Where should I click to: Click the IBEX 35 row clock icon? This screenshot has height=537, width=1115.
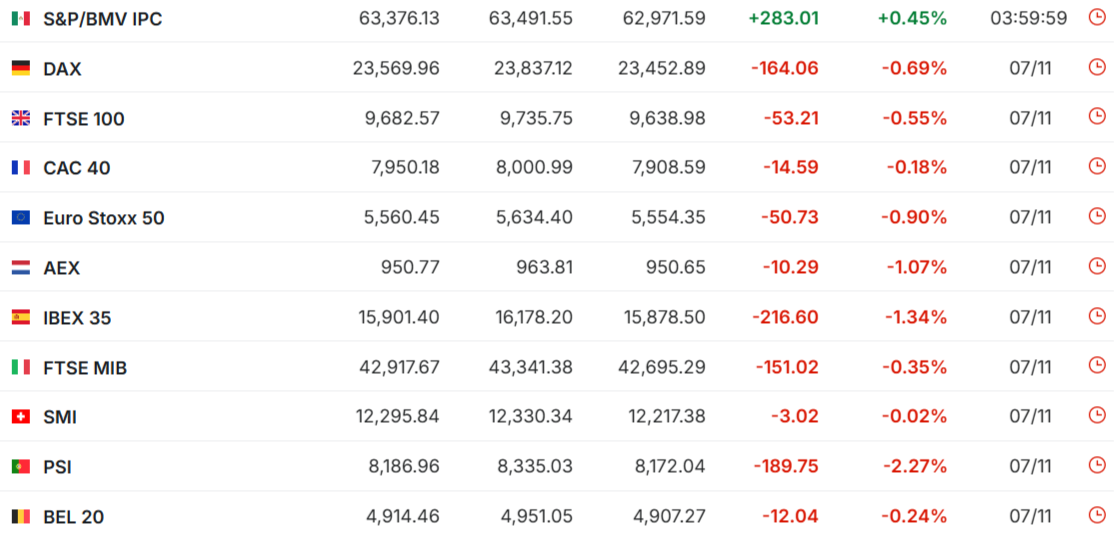pos(1096,317)
